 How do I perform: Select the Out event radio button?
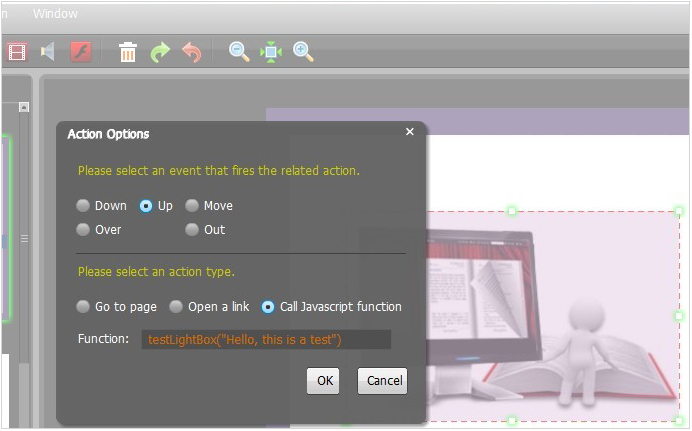[192, 230]
